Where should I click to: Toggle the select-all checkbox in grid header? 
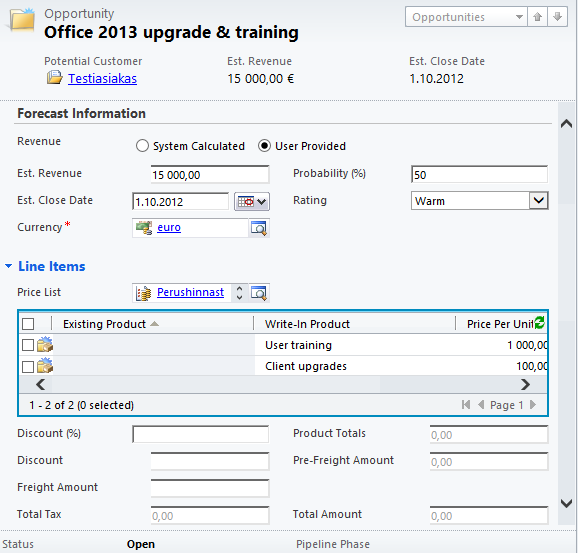[28, 324]
